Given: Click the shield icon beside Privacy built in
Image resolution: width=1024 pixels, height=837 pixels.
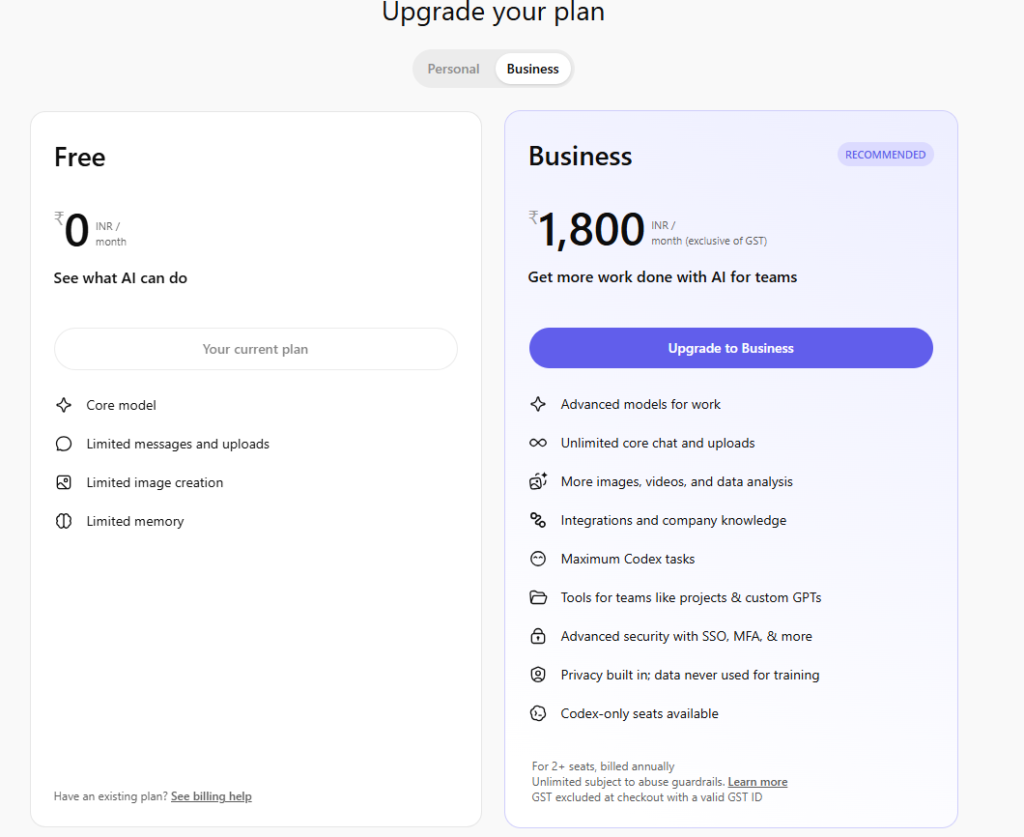Looking at the screenshot, I should click(x=538, y=675).
